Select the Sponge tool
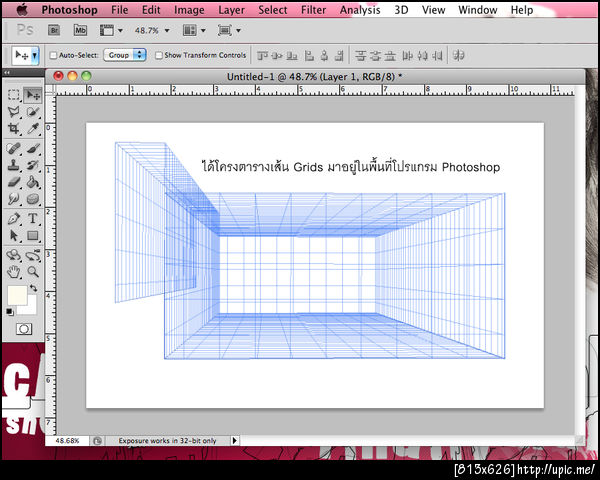 pos(33,199)
